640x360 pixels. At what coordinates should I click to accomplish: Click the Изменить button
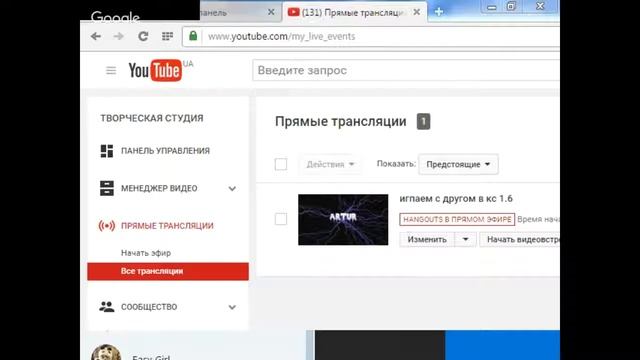[x=427, y=240]
